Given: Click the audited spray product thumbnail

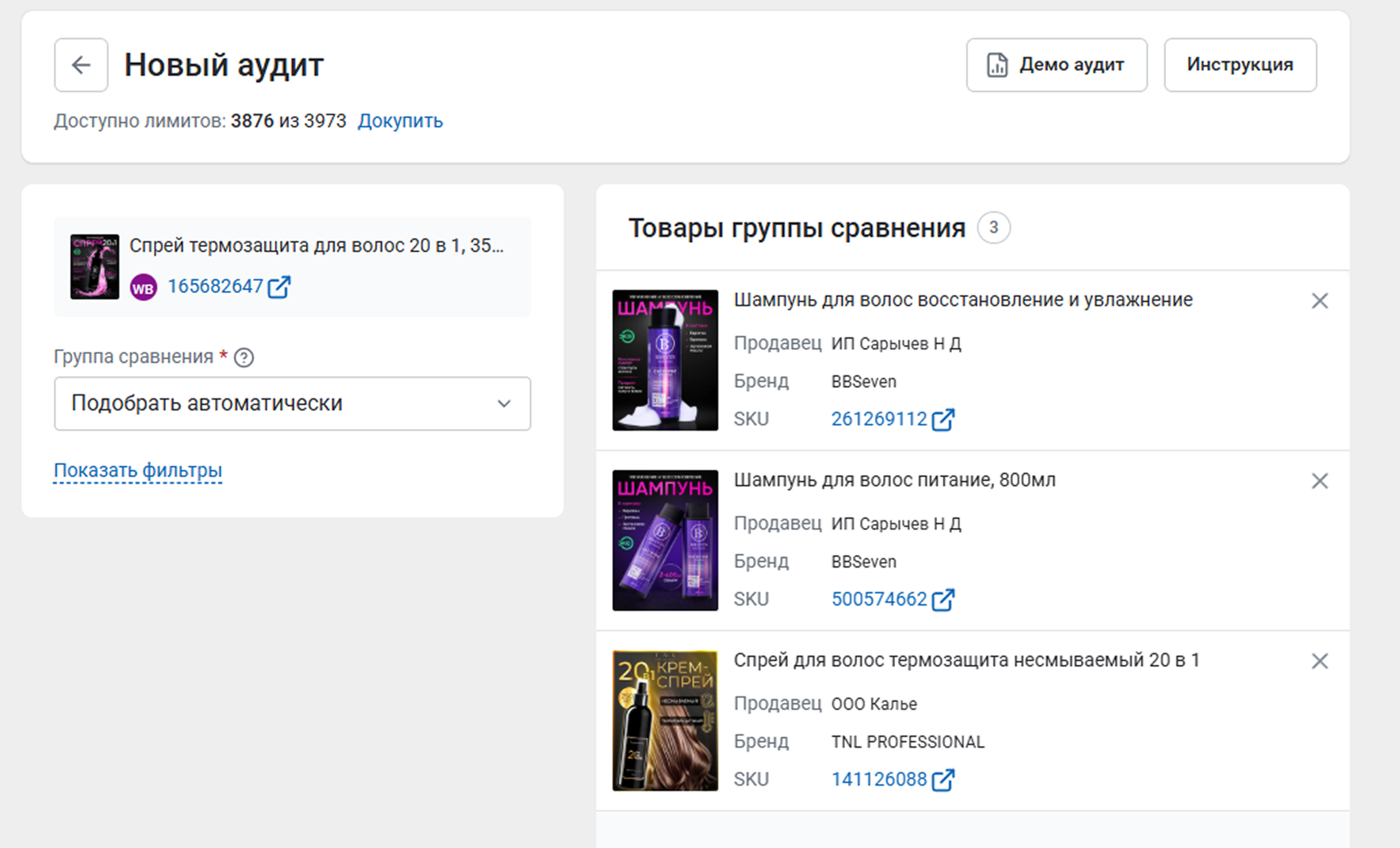Looking at the screenshot, I should tap(94, 267).
